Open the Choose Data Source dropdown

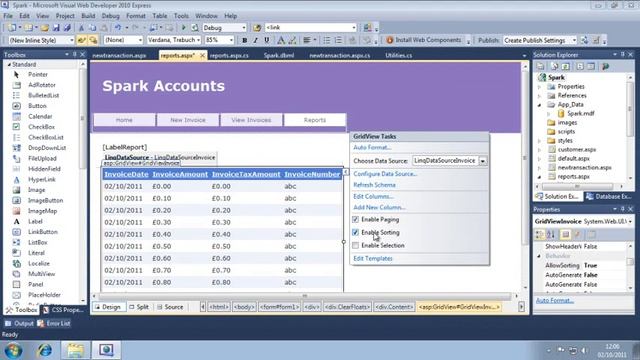(483, 161)
